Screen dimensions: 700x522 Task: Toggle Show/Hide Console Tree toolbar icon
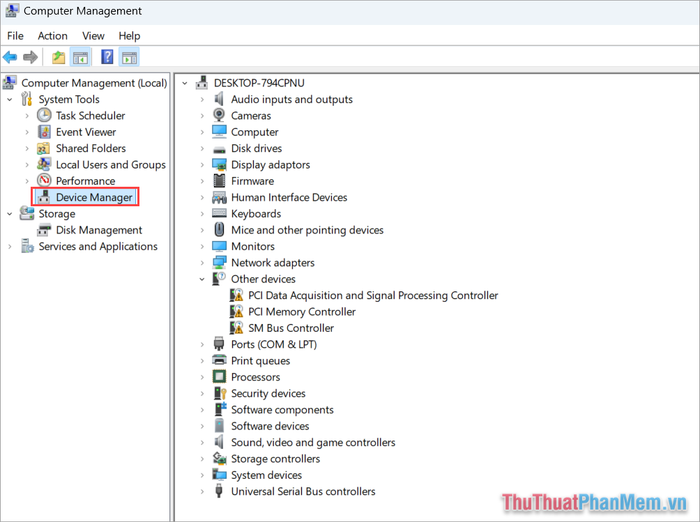pyautogui.click(x=80, y=57)
